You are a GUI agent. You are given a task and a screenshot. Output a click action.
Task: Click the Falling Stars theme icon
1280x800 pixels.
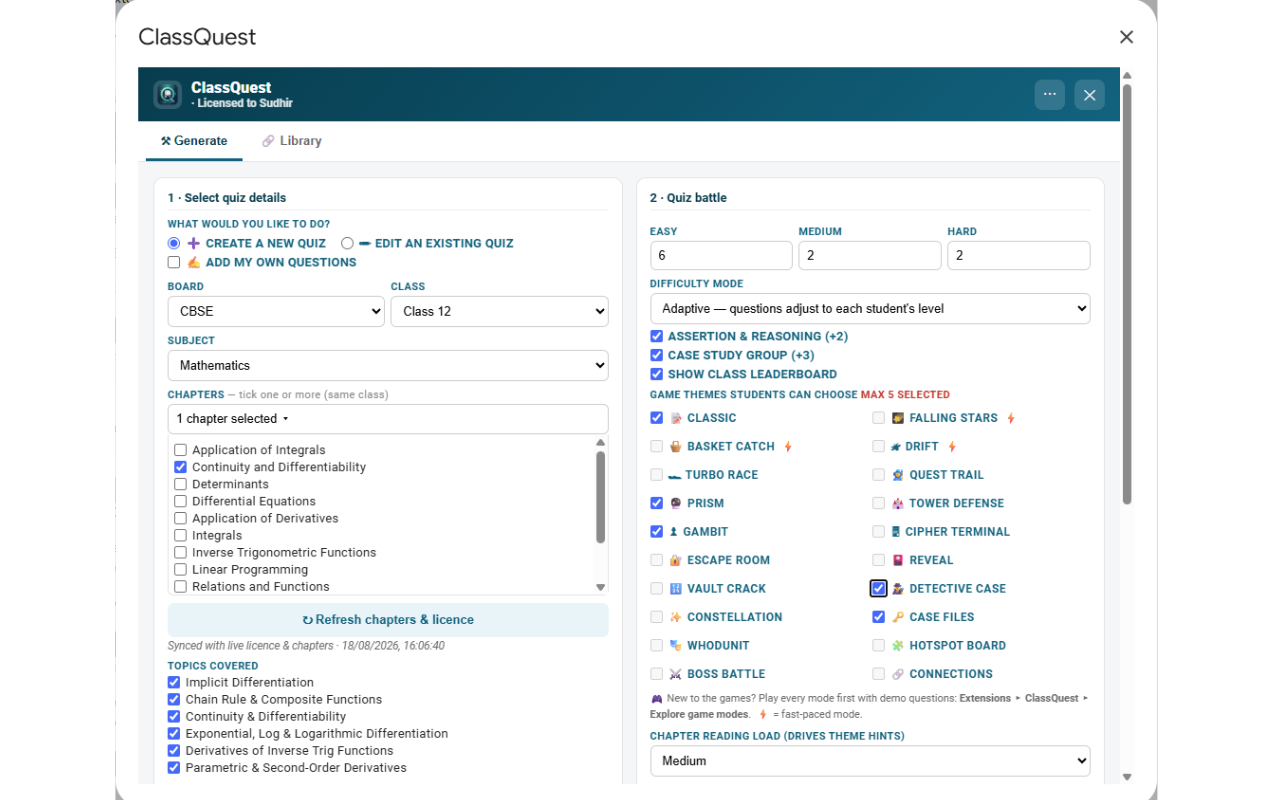pyautogui.click(x=898, y=418)
